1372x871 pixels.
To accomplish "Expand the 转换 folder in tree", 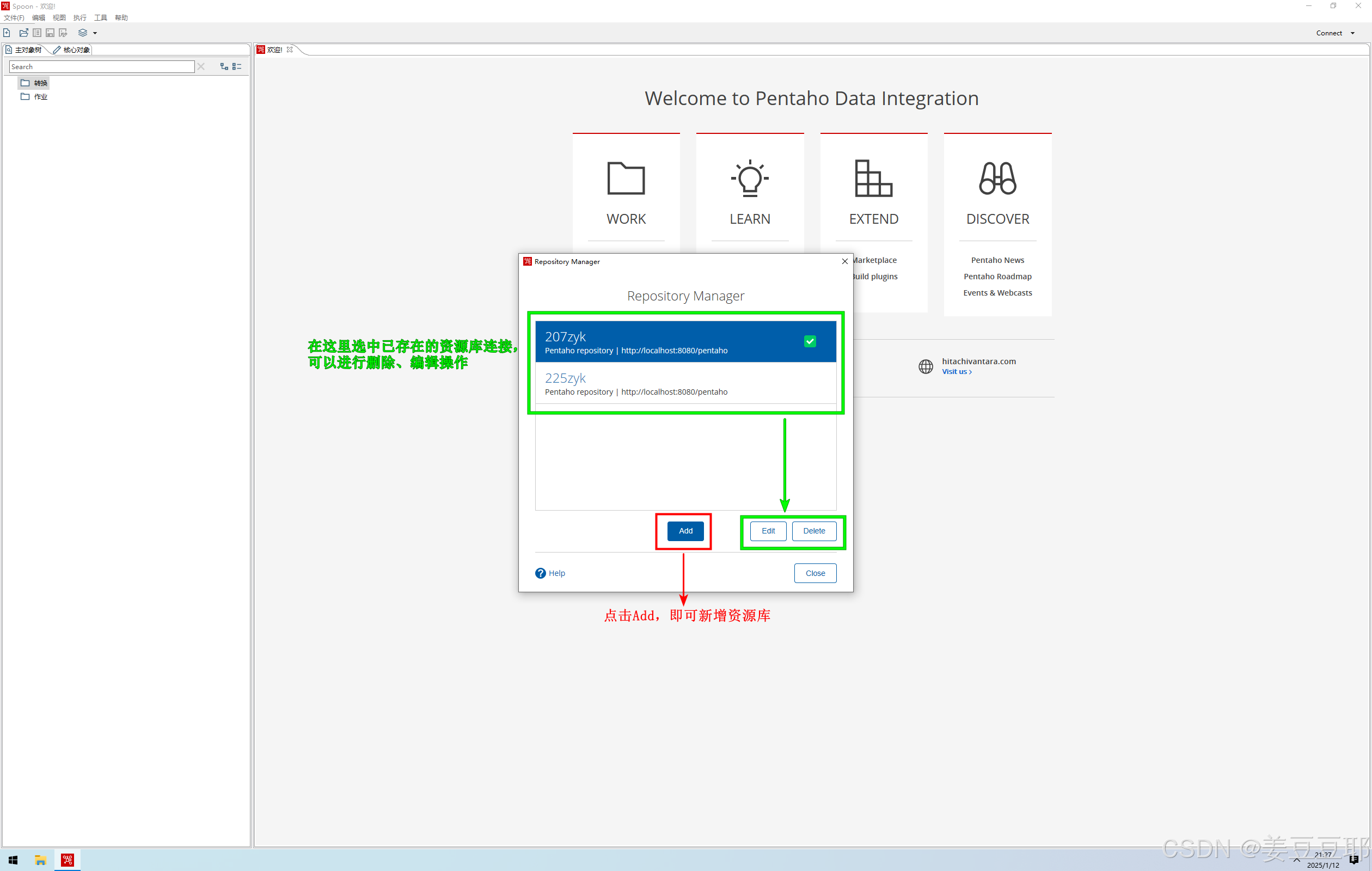I will [x=34, y=83].
